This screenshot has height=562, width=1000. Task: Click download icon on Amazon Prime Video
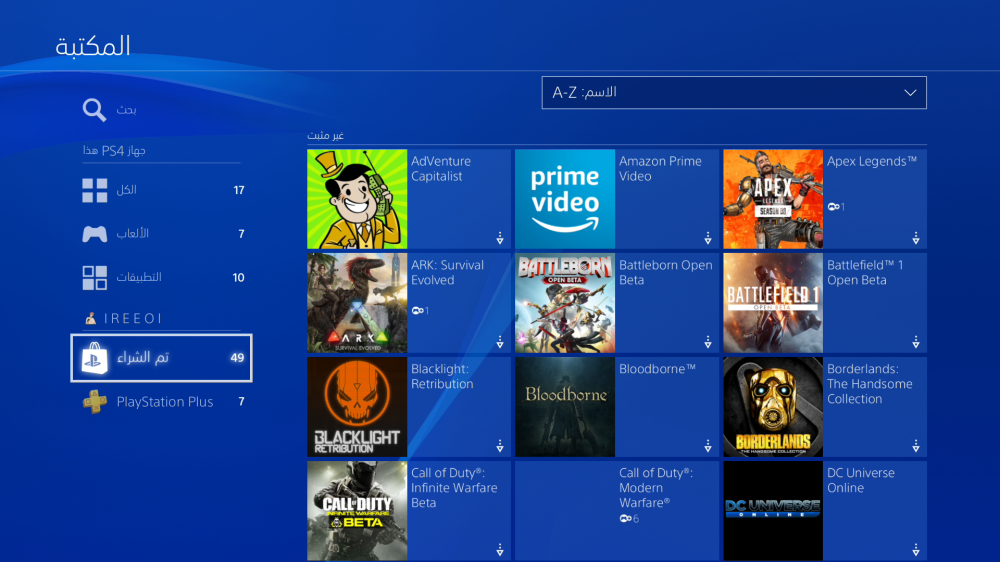pyautogui.click(x=708, y=239)
